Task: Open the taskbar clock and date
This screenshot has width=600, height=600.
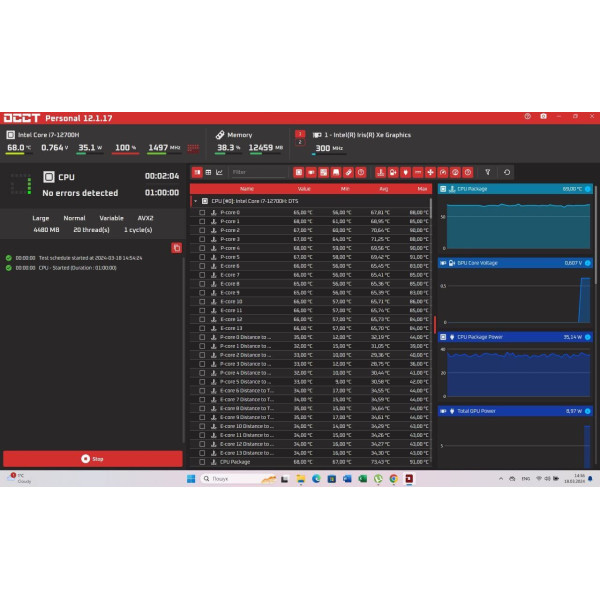Action: click(x=574, y=479)
